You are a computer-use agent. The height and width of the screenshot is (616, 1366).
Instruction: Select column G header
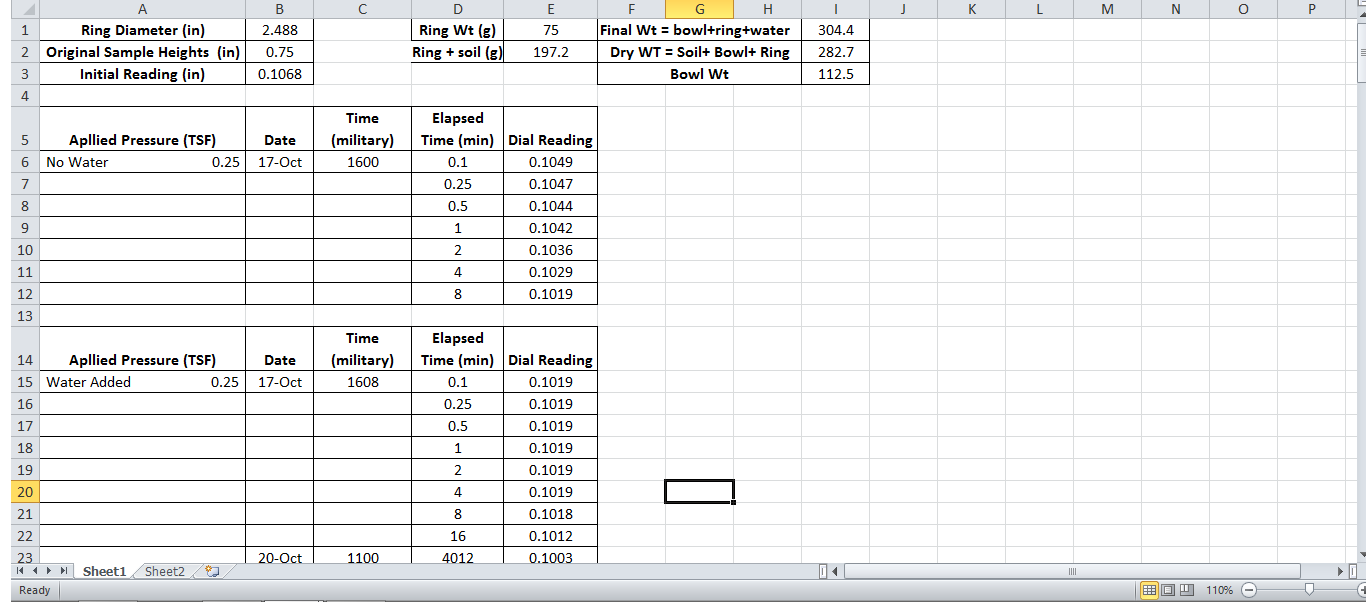699,8
